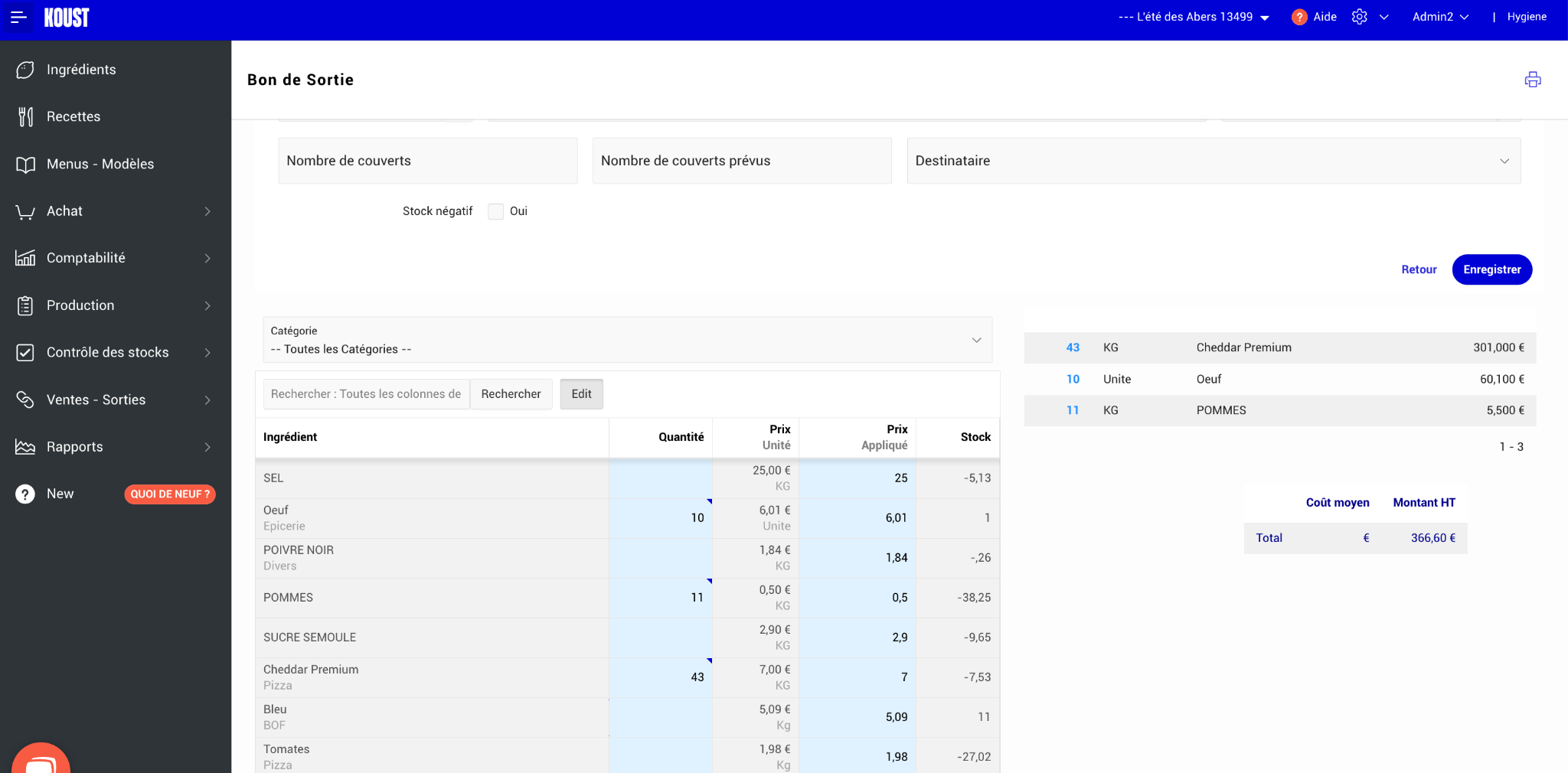Click the Quantité cell for Cheddar Premium

(x=661, y=677)
